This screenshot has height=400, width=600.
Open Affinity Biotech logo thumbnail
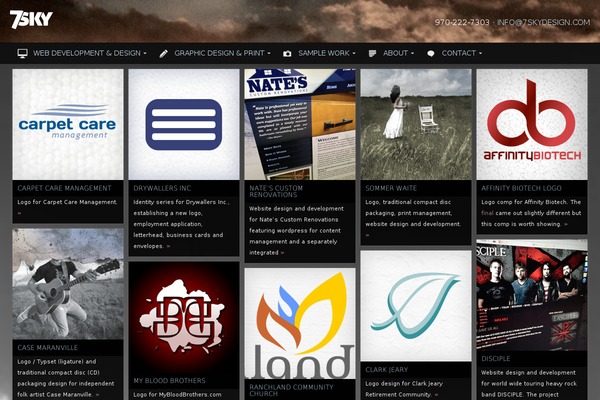click(x=532, y=124)
